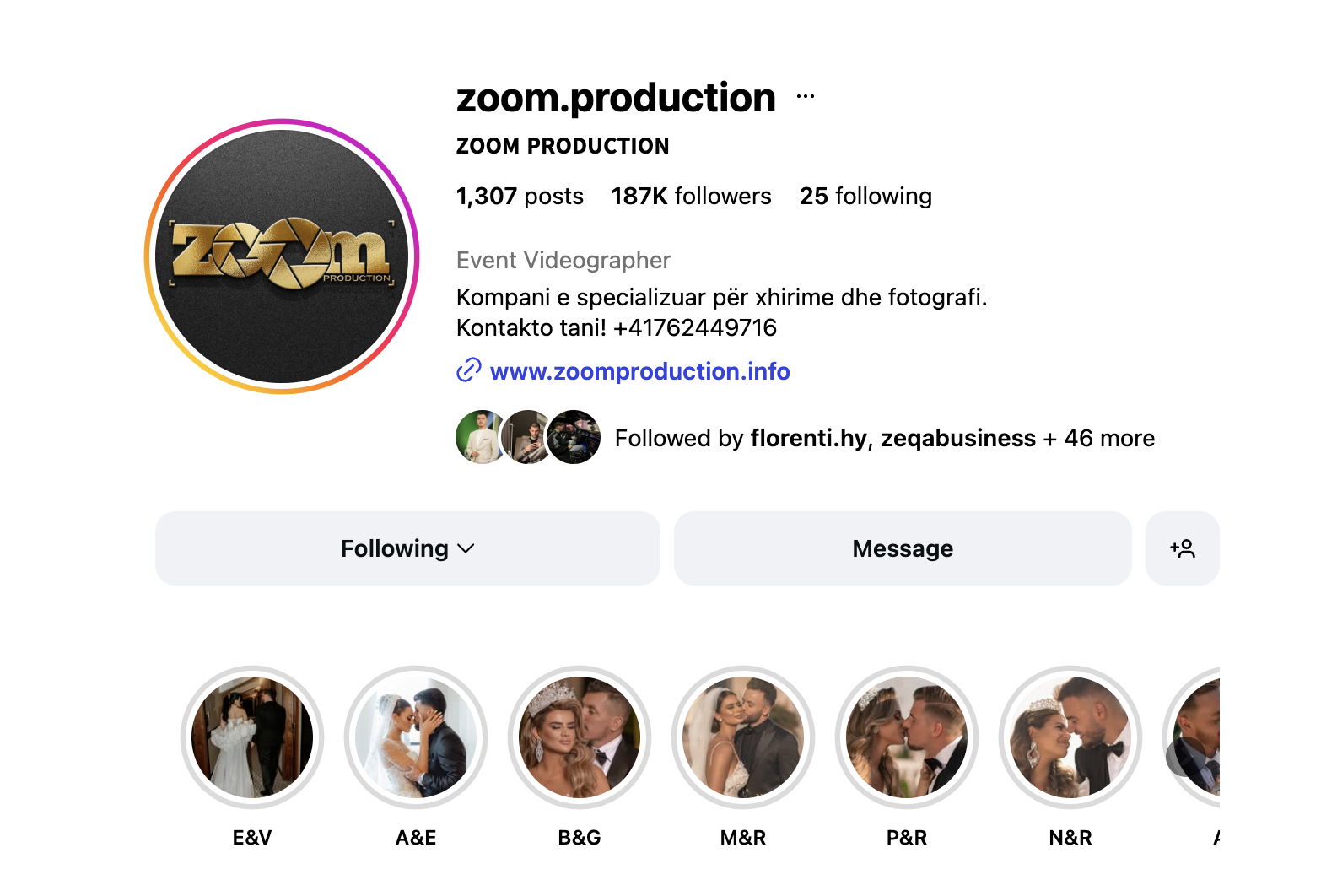View the 25 following list
The height and width of the screenshot is (896, 1321).
[865, 197]
